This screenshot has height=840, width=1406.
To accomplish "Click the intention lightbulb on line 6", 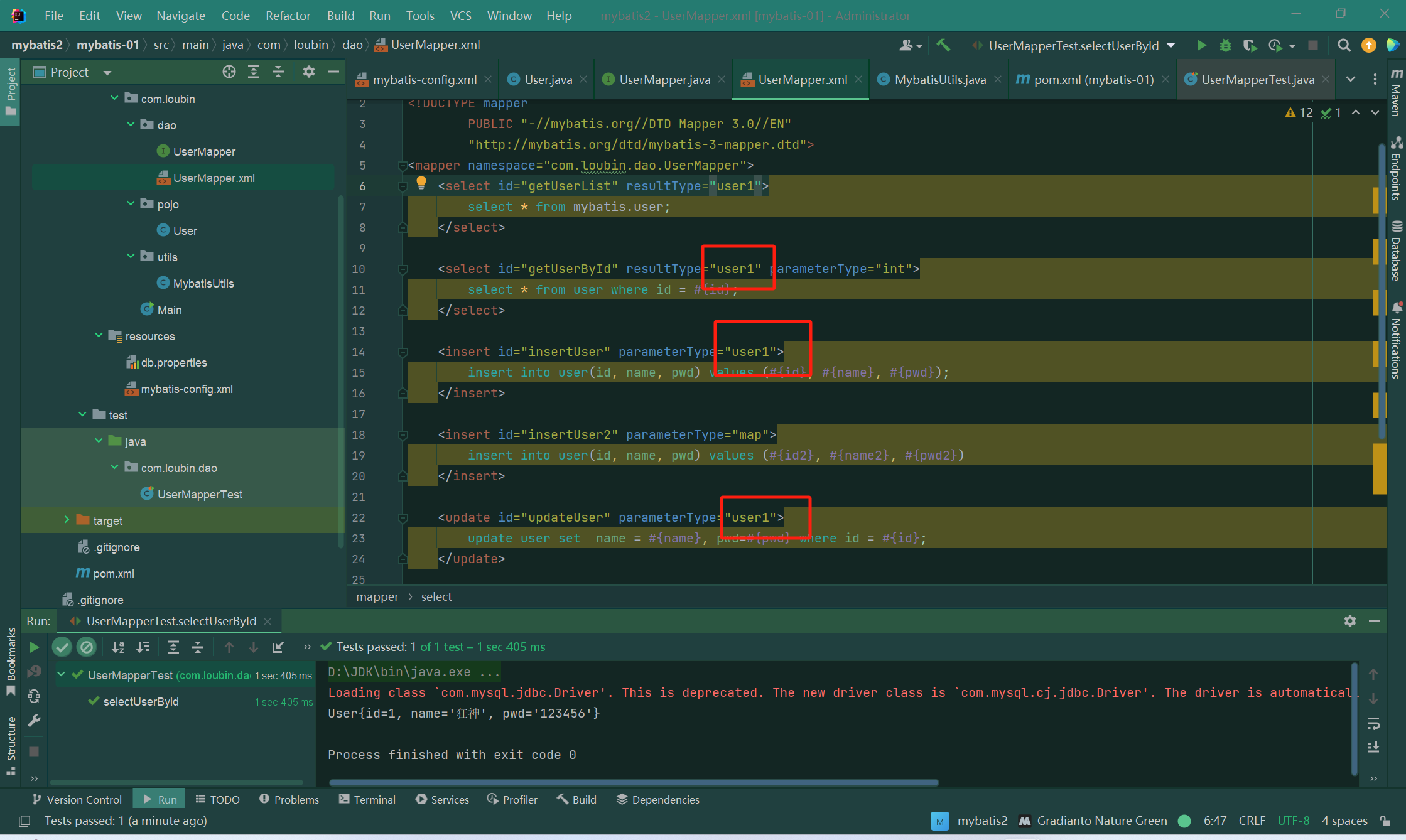I will (421, 183).
